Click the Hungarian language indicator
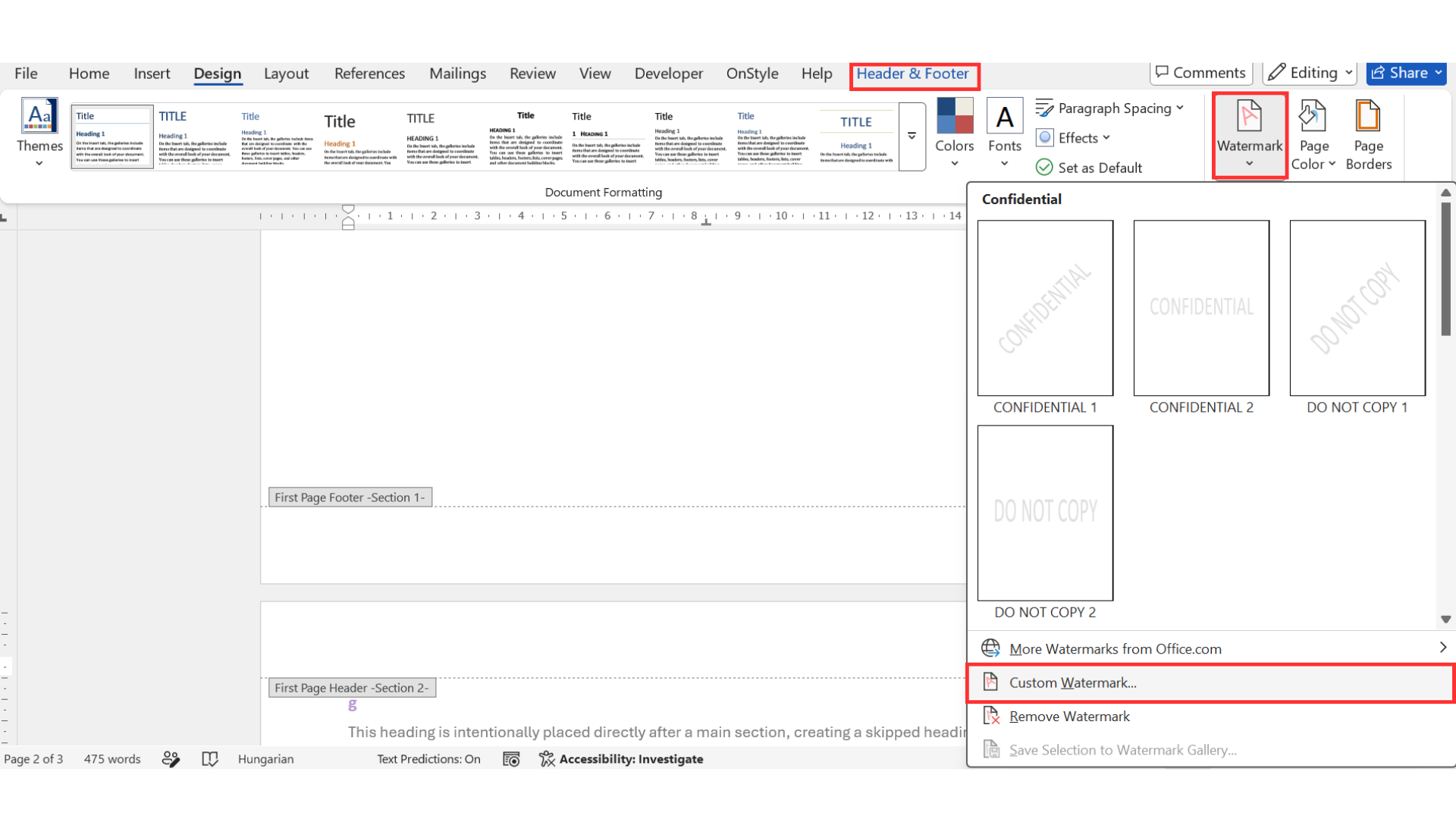The width and height of the screenshot is (1456, 819). [265, 759]
